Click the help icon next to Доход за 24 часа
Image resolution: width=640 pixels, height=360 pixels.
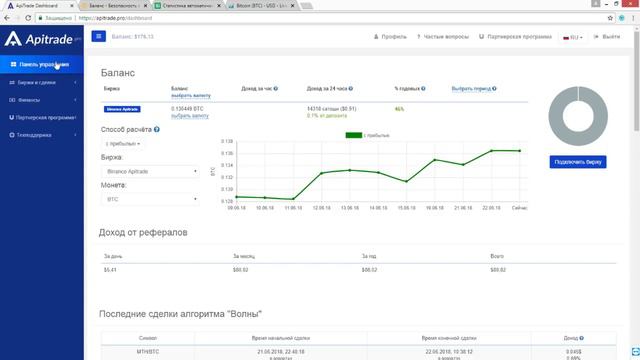point(351,89)
